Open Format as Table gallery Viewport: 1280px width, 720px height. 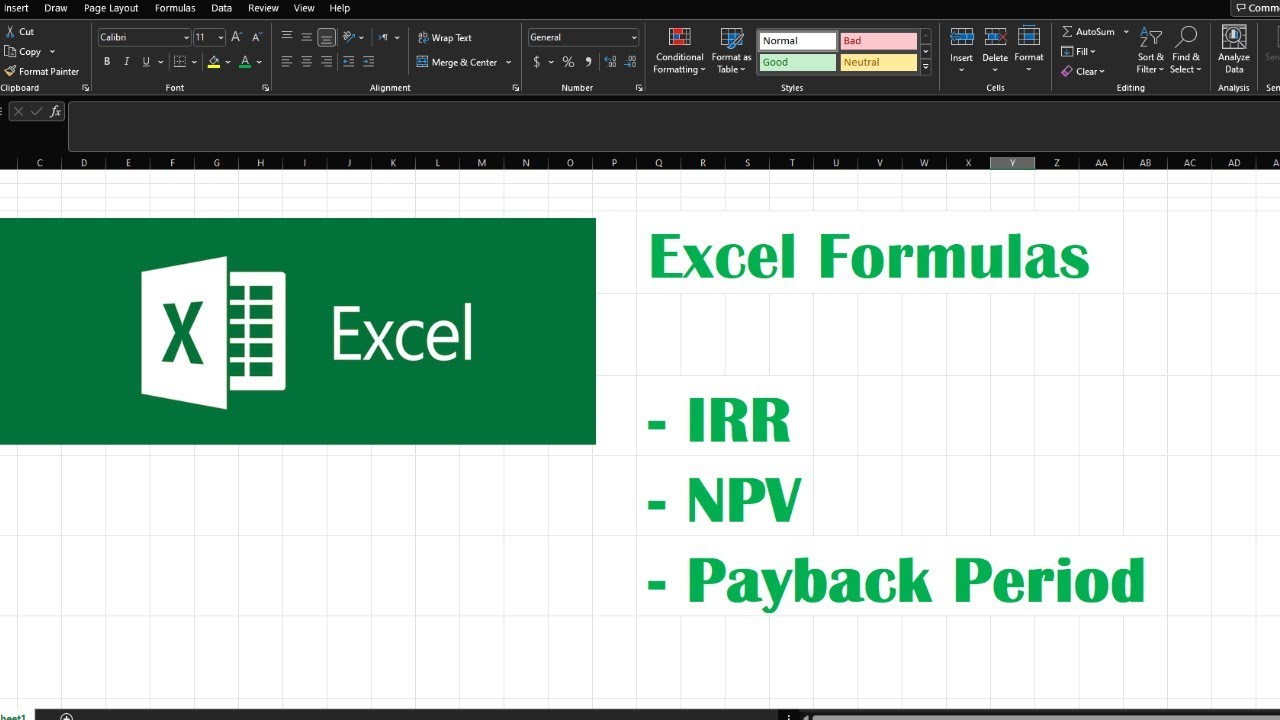[731, 51]
